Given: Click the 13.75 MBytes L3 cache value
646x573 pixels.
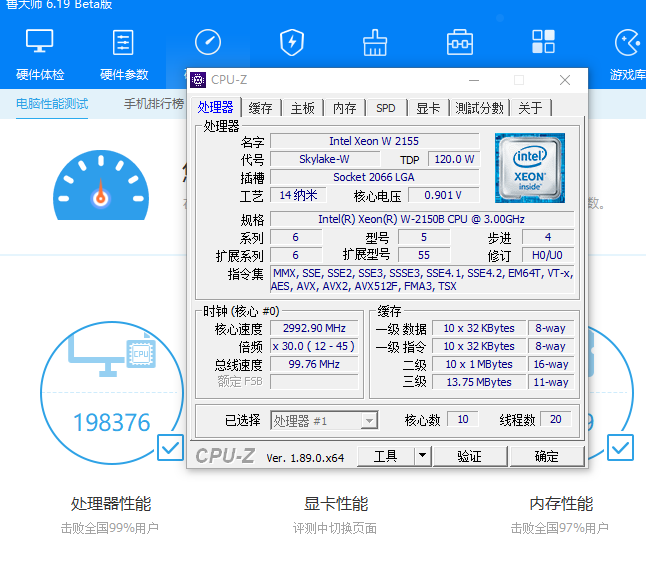Looking at the screenshot, I should tap(479, 382).
